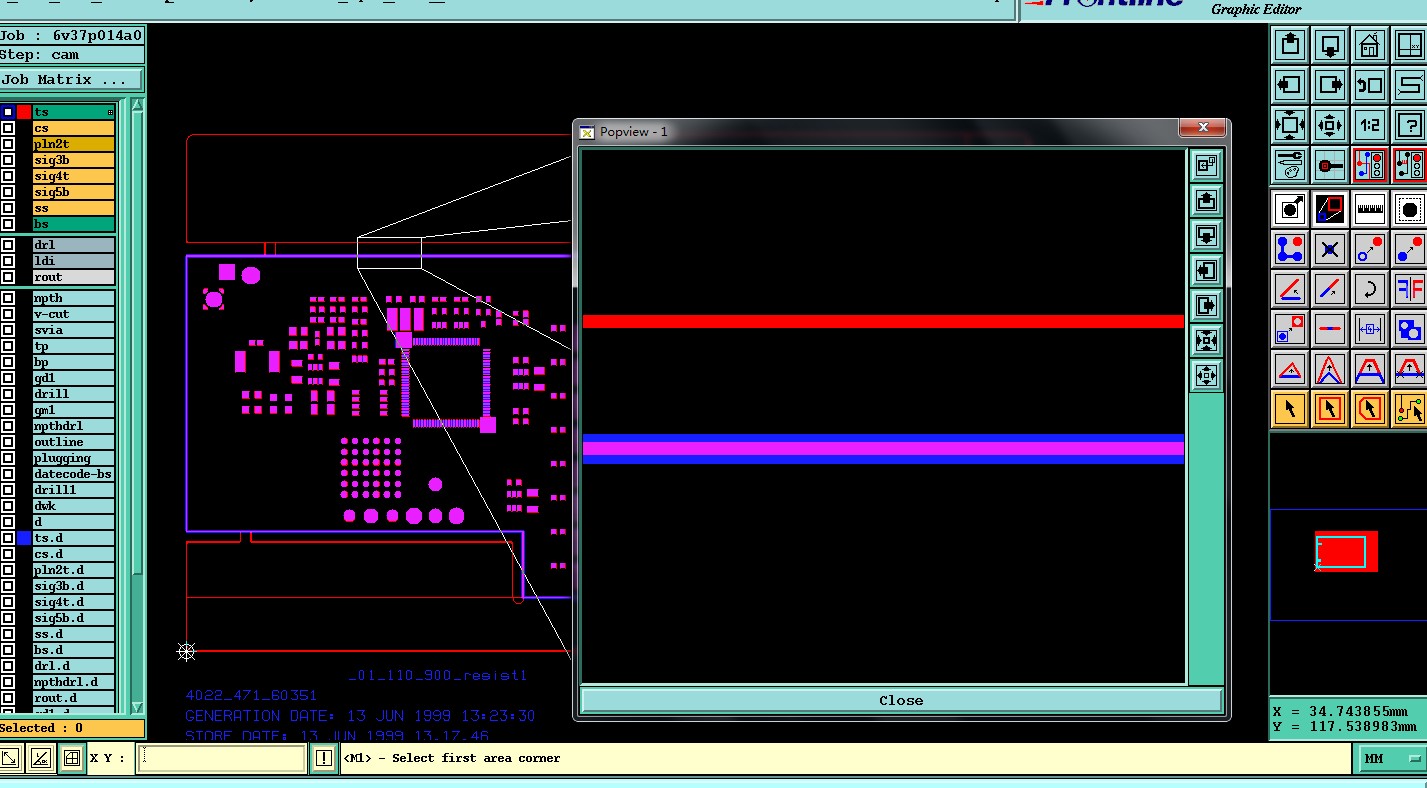Click the delete point X icon
The width and height of the screenshot is (1427, 788).
coord(1330,249)
